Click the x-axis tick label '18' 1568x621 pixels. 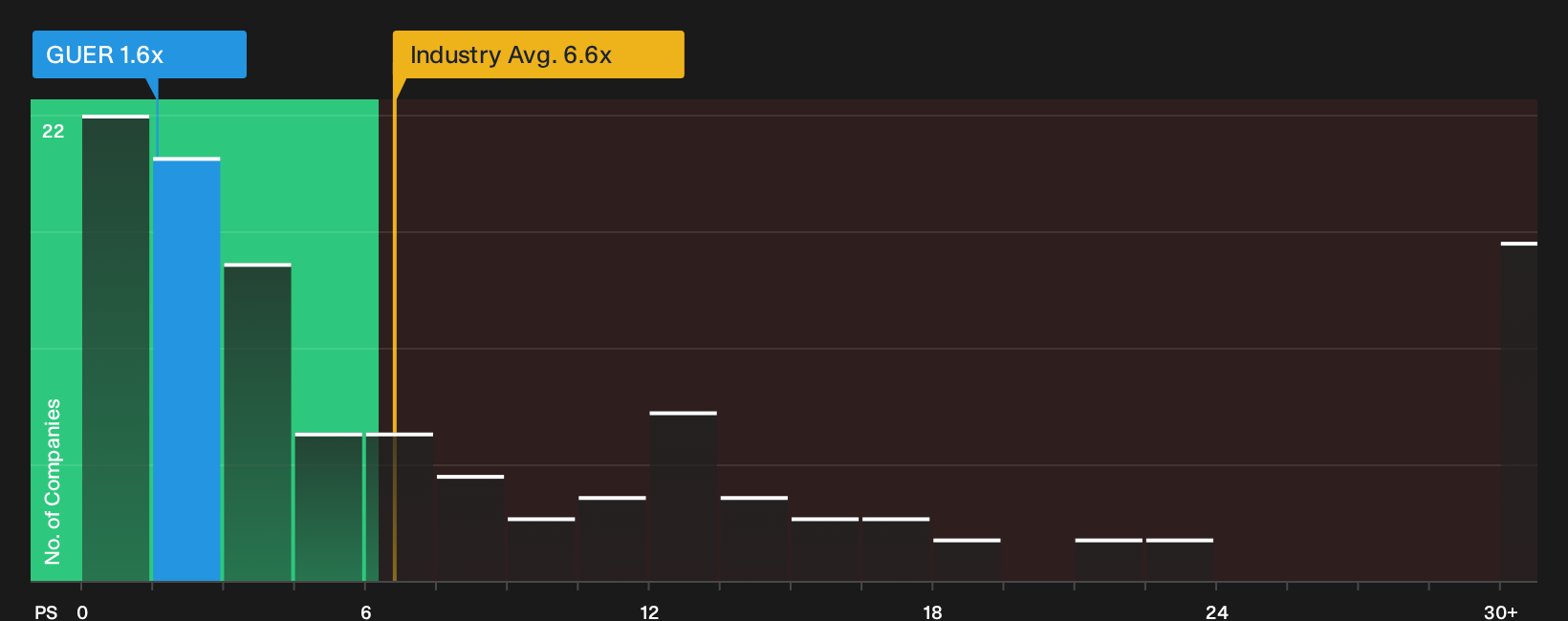pyautogui.click(x=932, y=612)
